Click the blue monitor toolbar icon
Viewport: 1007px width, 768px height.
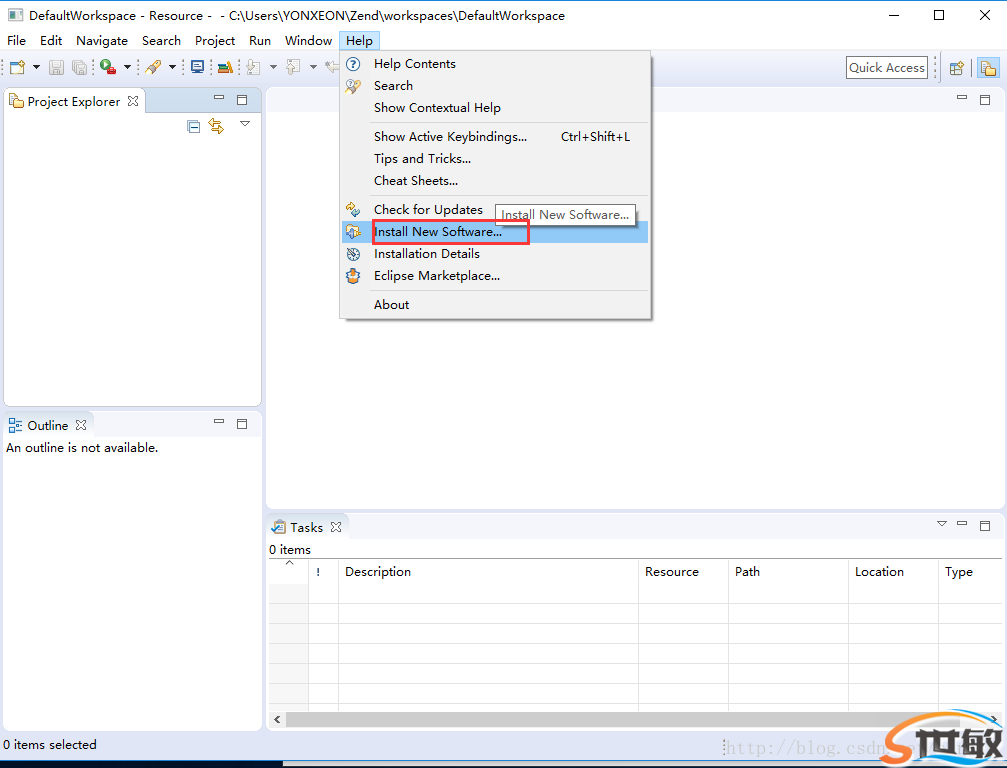point(198,67)
